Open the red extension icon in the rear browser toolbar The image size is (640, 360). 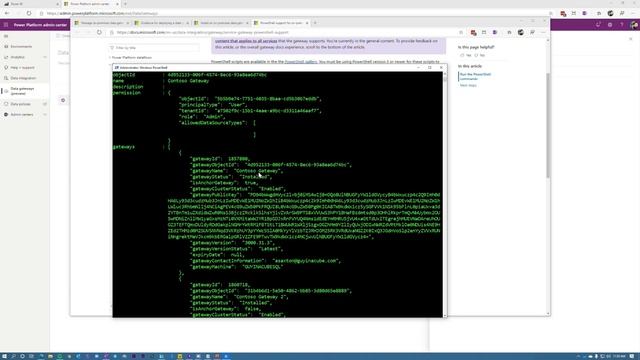tap(563, 13)
